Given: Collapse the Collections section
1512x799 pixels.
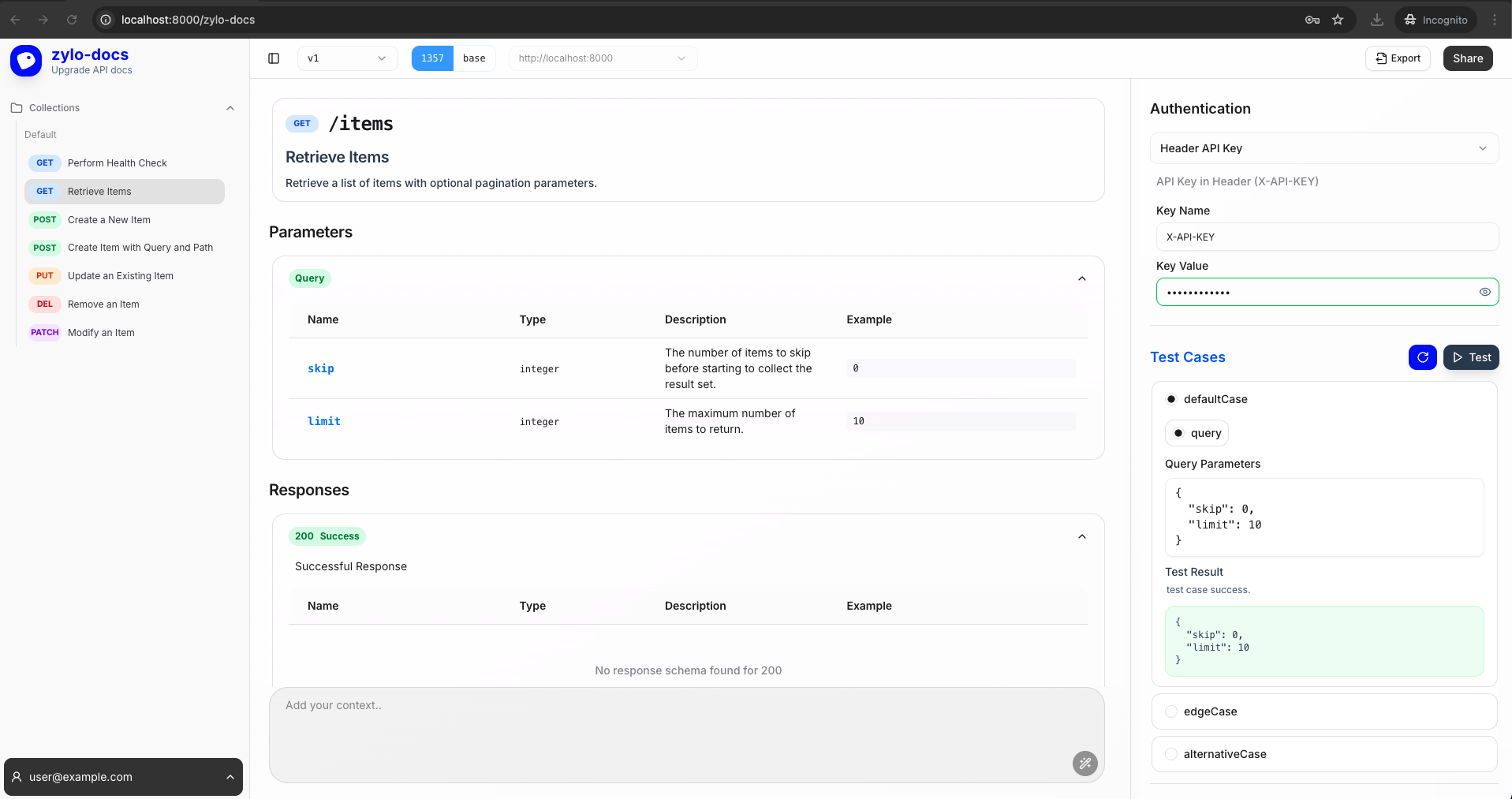Looking at the screenshot, I should (230, 108).
